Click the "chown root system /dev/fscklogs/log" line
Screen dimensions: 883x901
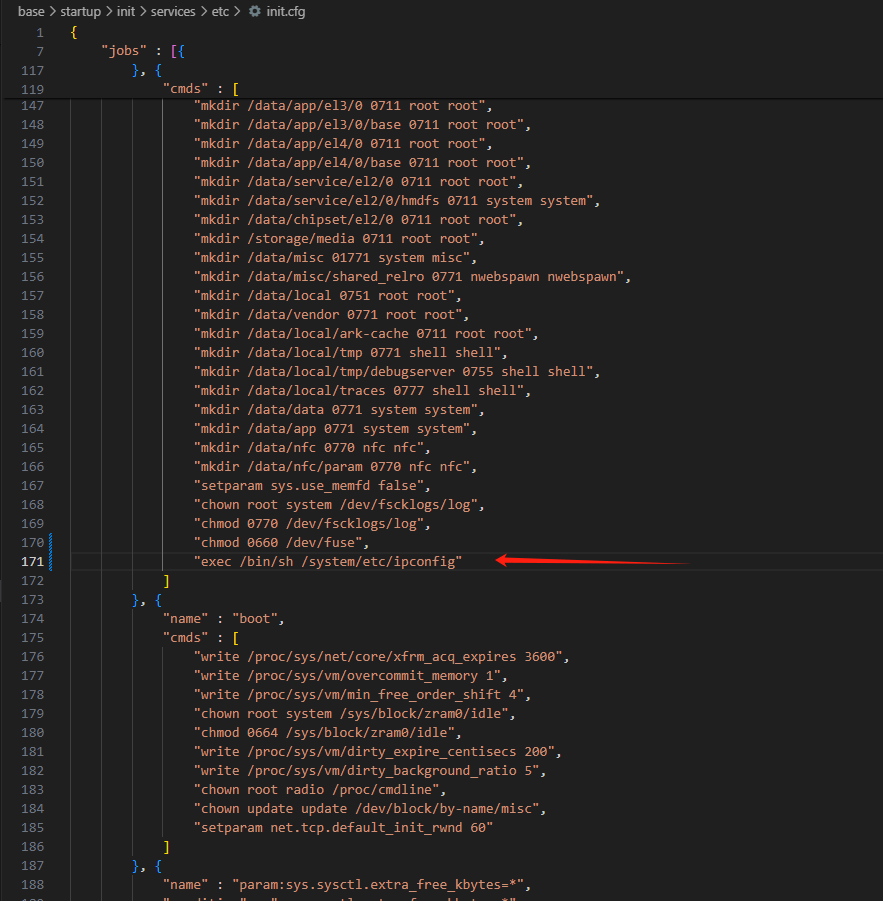[340, 505]
